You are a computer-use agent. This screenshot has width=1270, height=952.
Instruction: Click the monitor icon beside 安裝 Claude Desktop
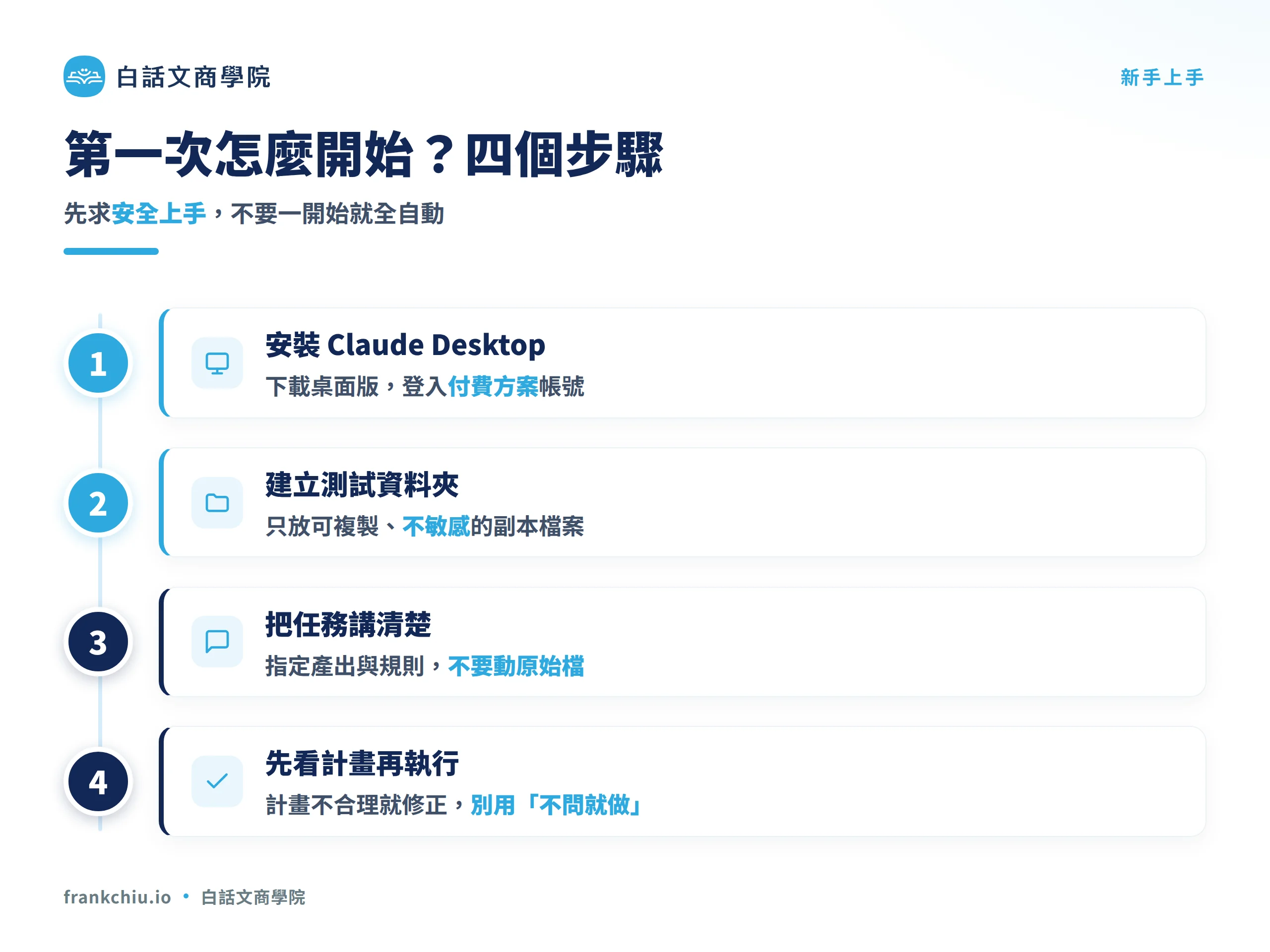[217, 363]
